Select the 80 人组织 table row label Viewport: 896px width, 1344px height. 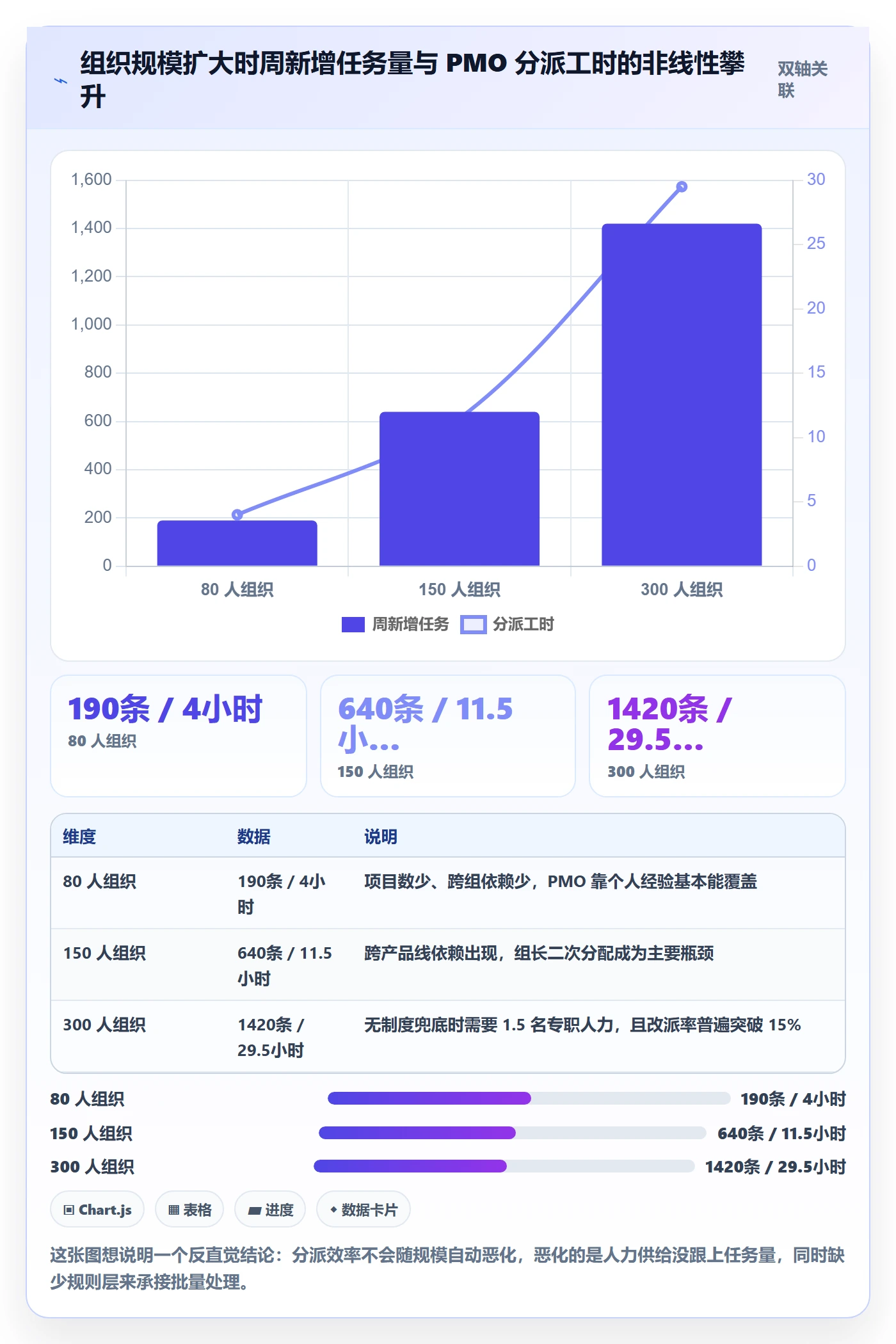point(99,881)
